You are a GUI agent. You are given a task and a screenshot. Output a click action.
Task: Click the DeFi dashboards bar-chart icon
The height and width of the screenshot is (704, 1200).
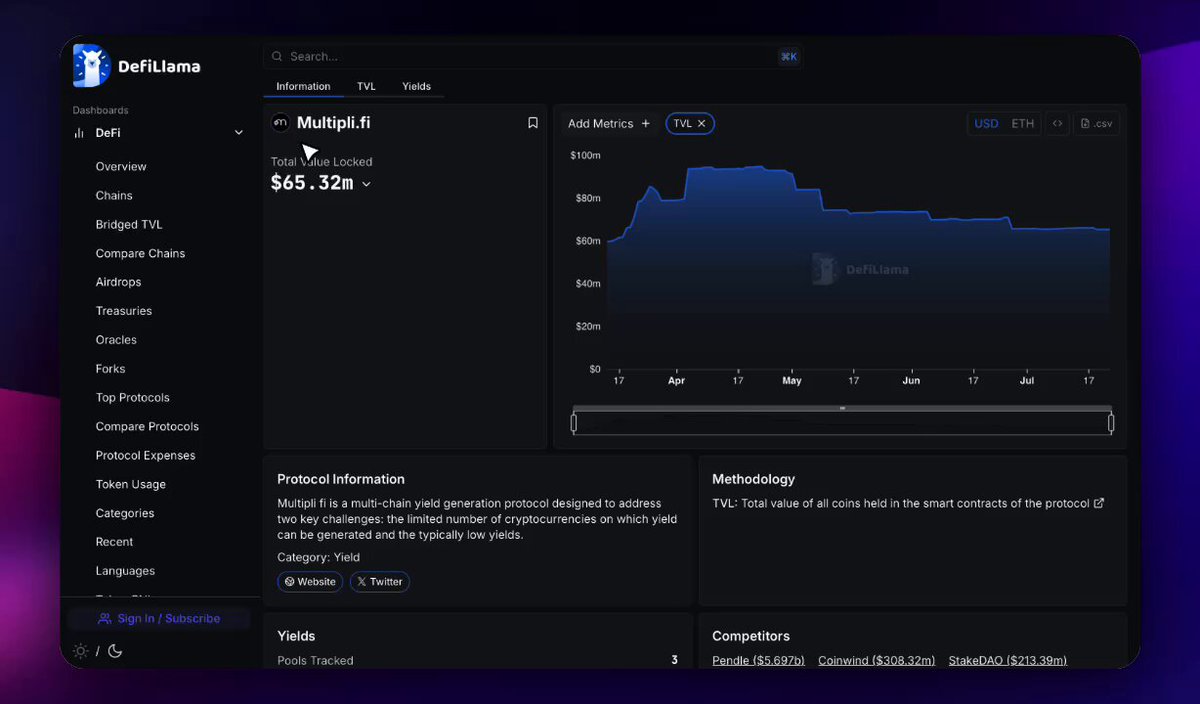tap(79, 133)
